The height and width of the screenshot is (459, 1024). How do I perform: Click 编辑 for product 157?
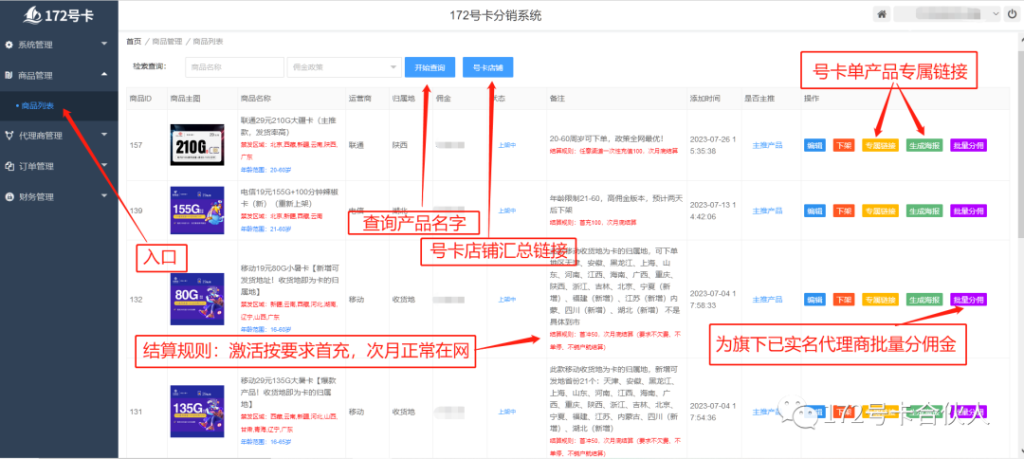coord(814,145)
